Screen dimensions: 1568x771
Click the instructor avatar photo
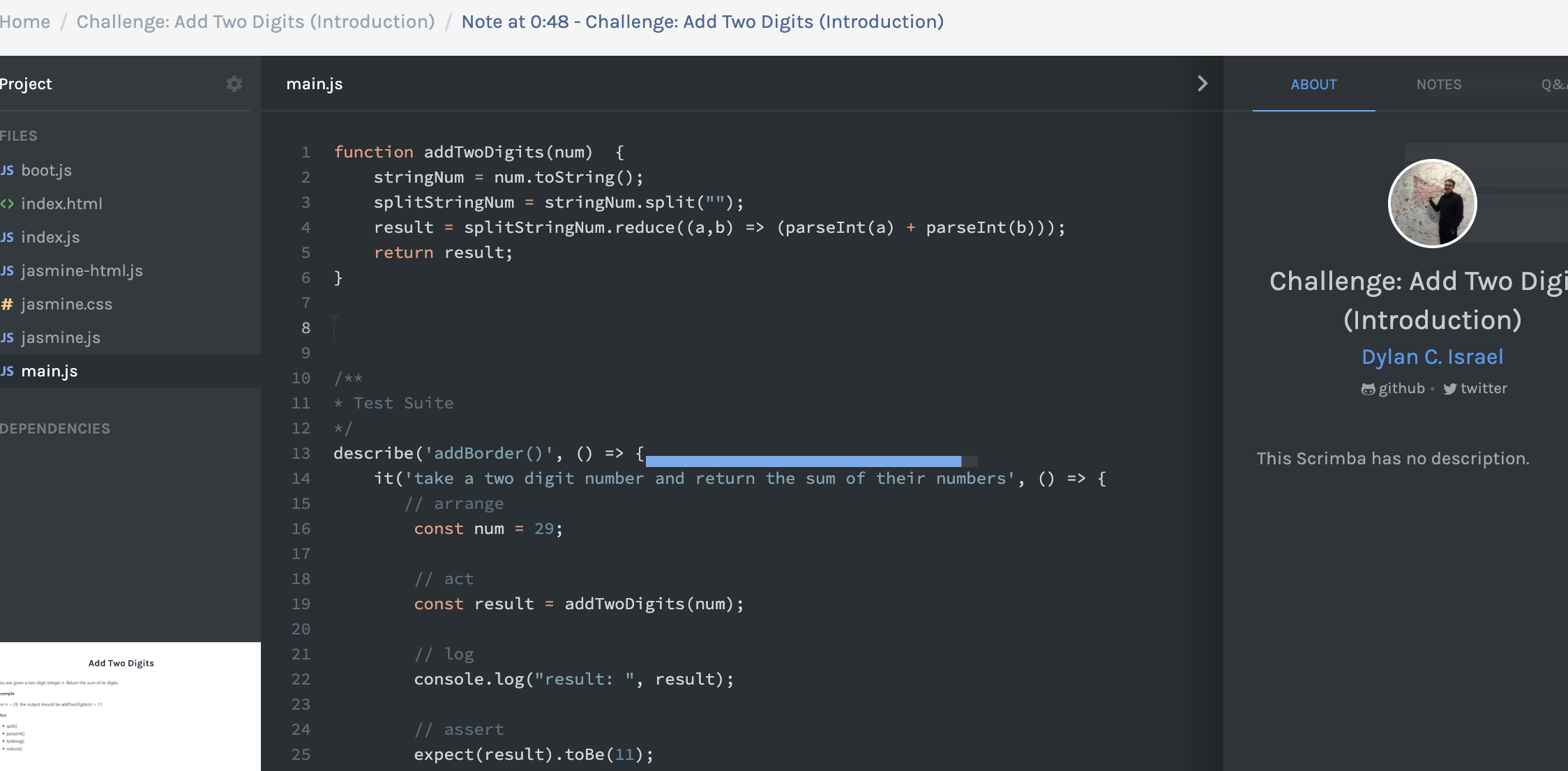[1433, 203]
